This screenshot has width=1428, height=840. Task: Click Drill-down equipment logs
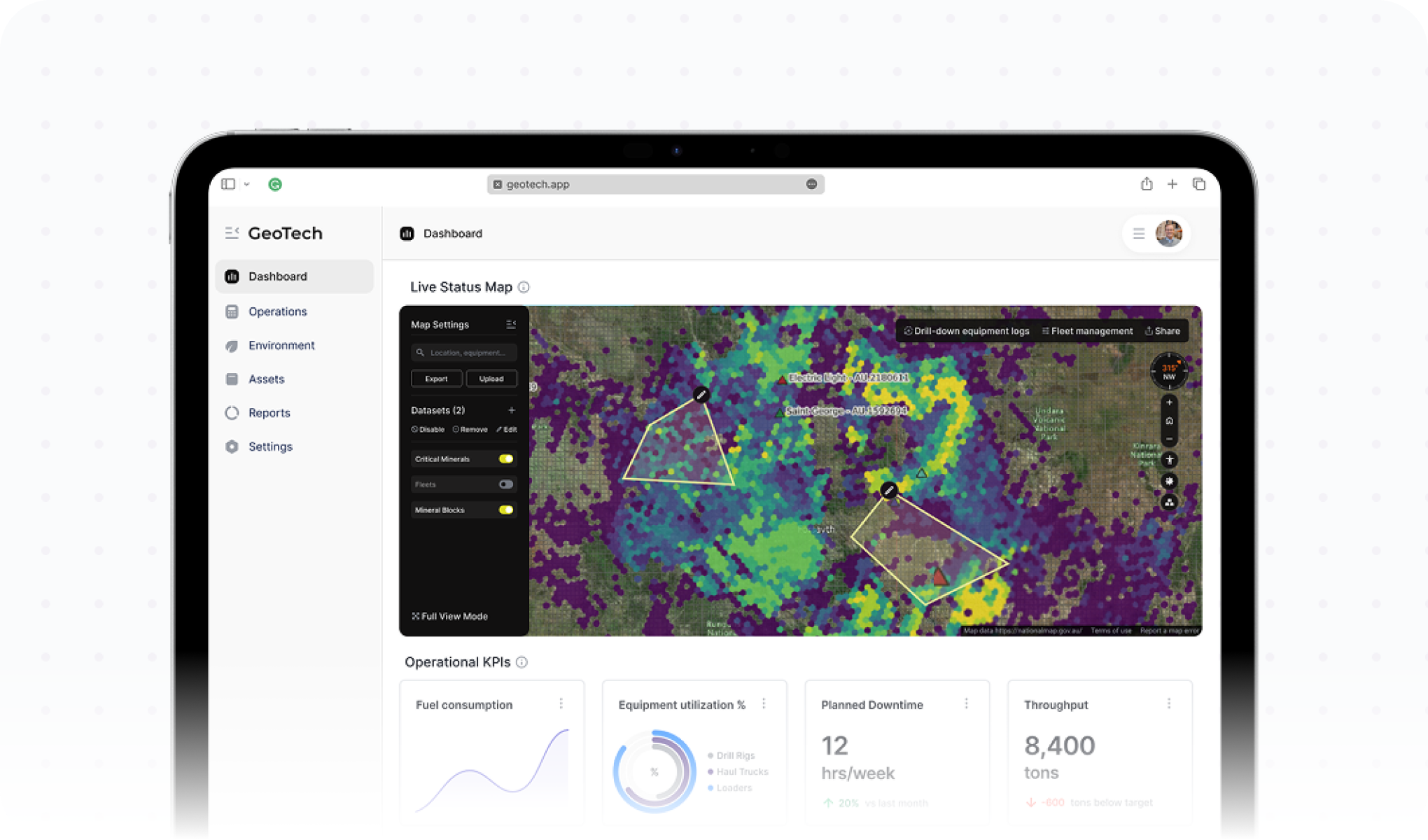pos(966,331)
